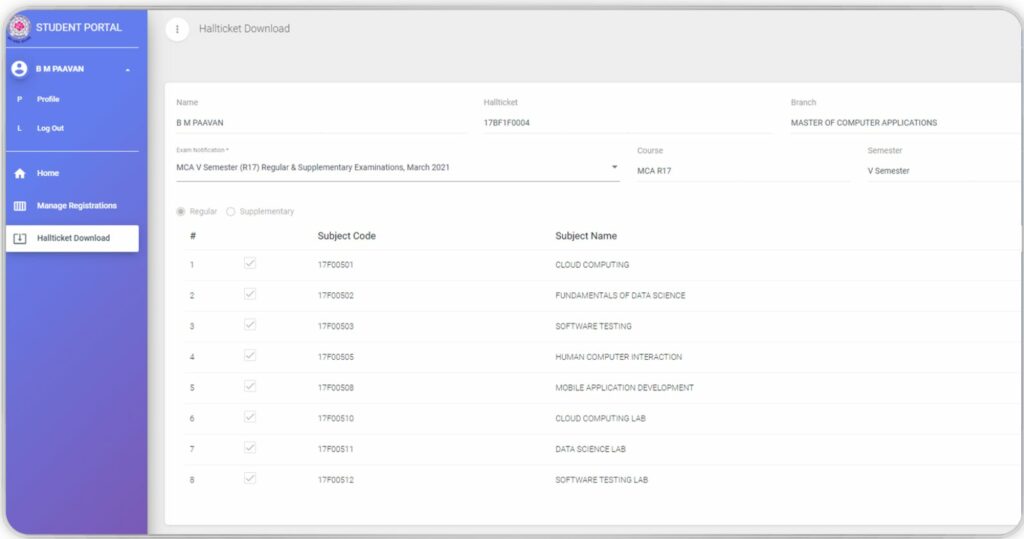1024x539 pixels.
Task: Click the user avatar icon beside B M PAAVAN
Action: 19,69
